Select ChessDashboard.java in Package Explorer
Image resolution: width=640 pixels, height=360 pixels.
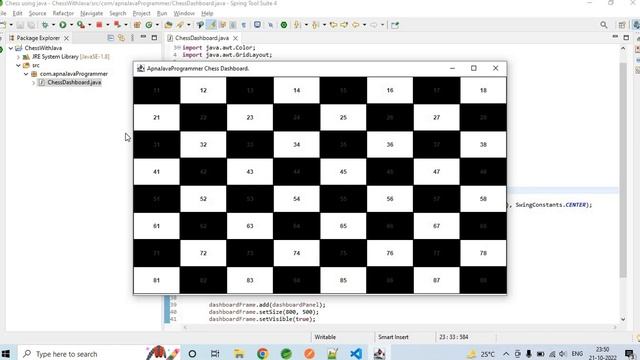coord(74,82)
